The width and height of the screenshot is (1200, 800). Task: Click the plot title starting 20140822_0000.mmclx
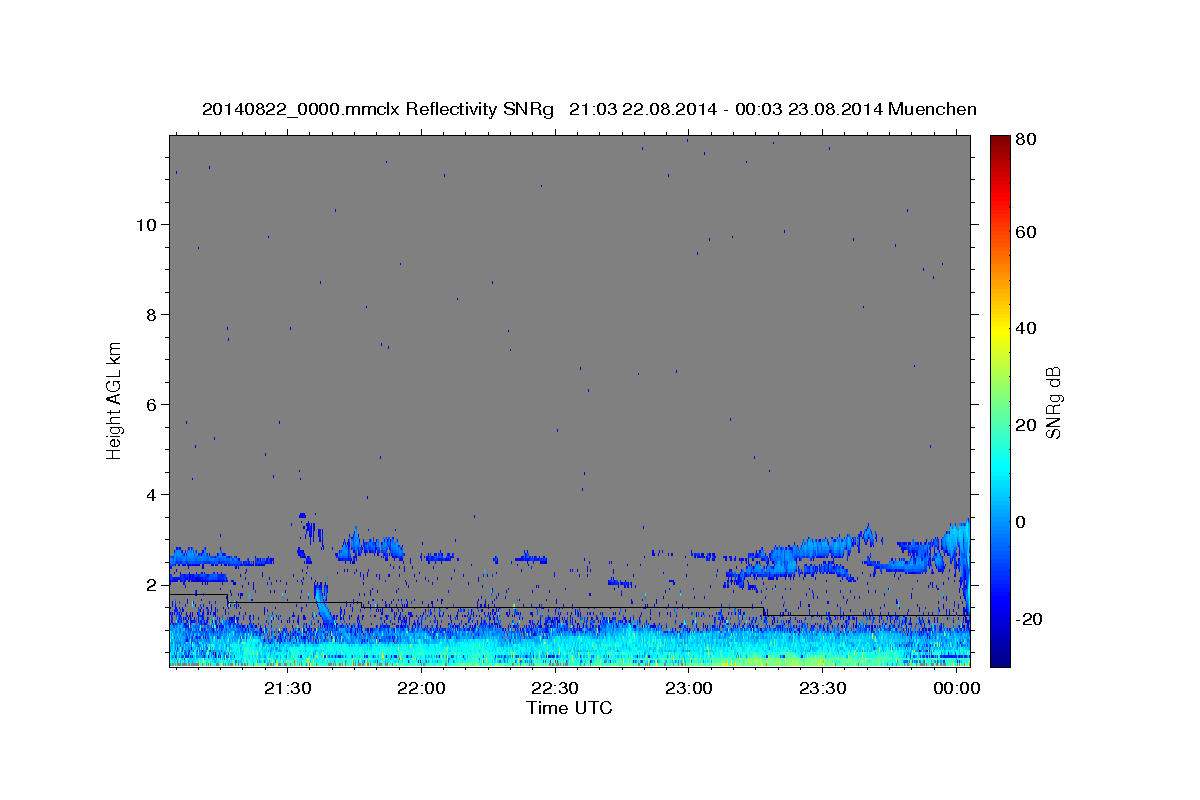[589, 109]
